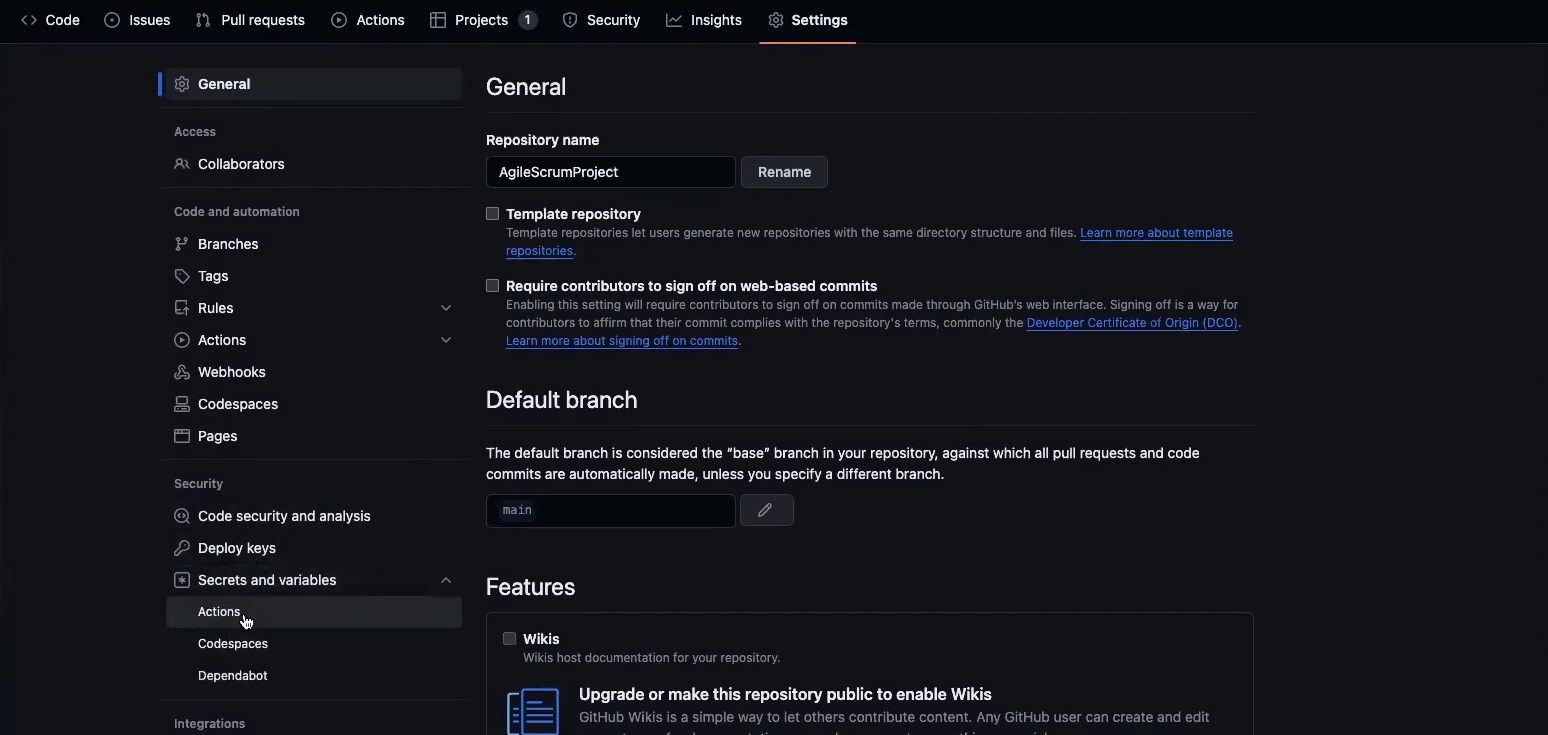Open Codespaces icon under Code and automation

tap(182, 404)
